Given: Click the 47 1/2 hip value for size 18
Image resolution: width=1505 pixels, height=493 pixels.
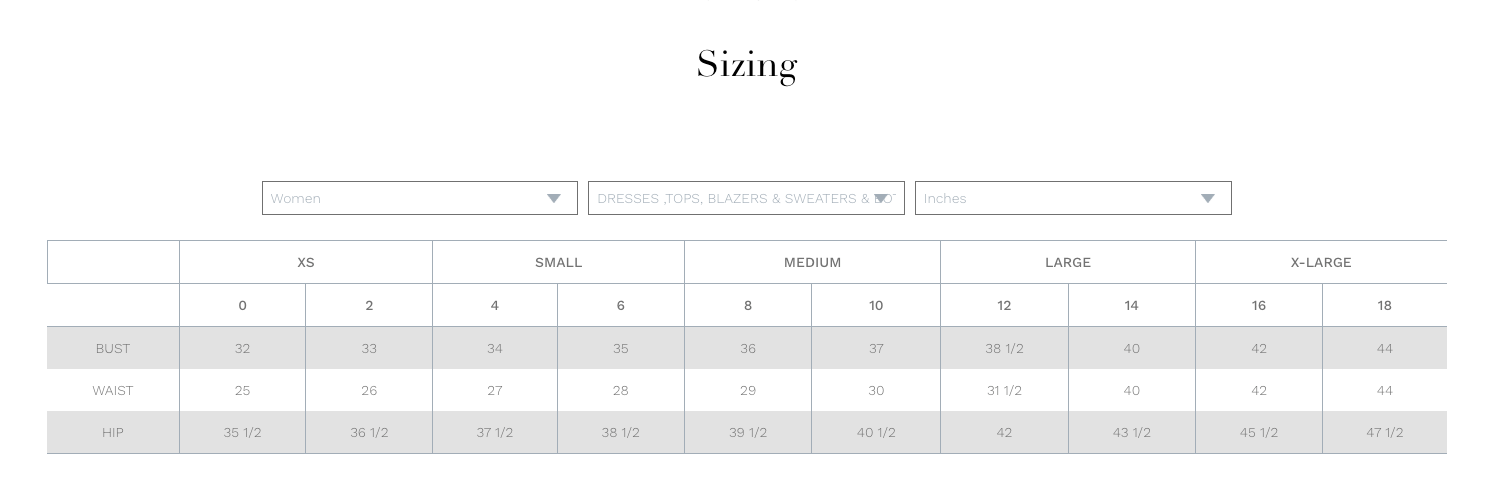Looking at the screenshot, I should (x=1384, y=432).
